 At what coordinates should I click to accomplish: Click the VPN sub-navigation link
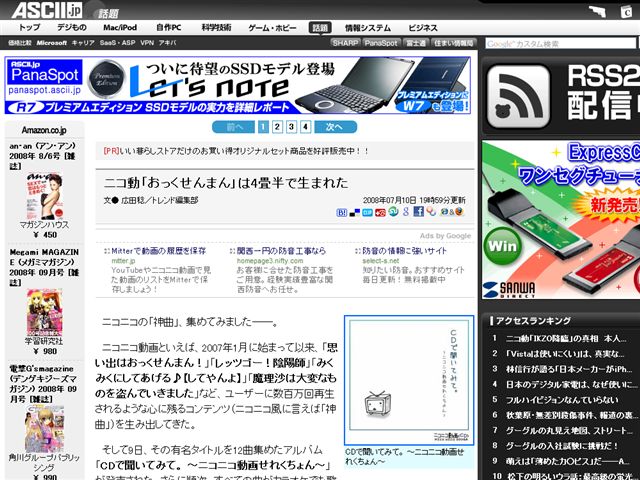(x=147, y=42)
